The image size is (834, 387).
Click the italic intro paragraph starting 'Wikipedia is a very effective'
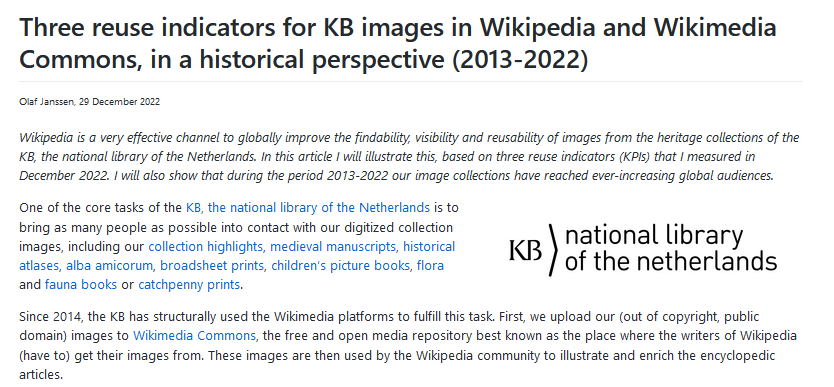tap(410, 157)
